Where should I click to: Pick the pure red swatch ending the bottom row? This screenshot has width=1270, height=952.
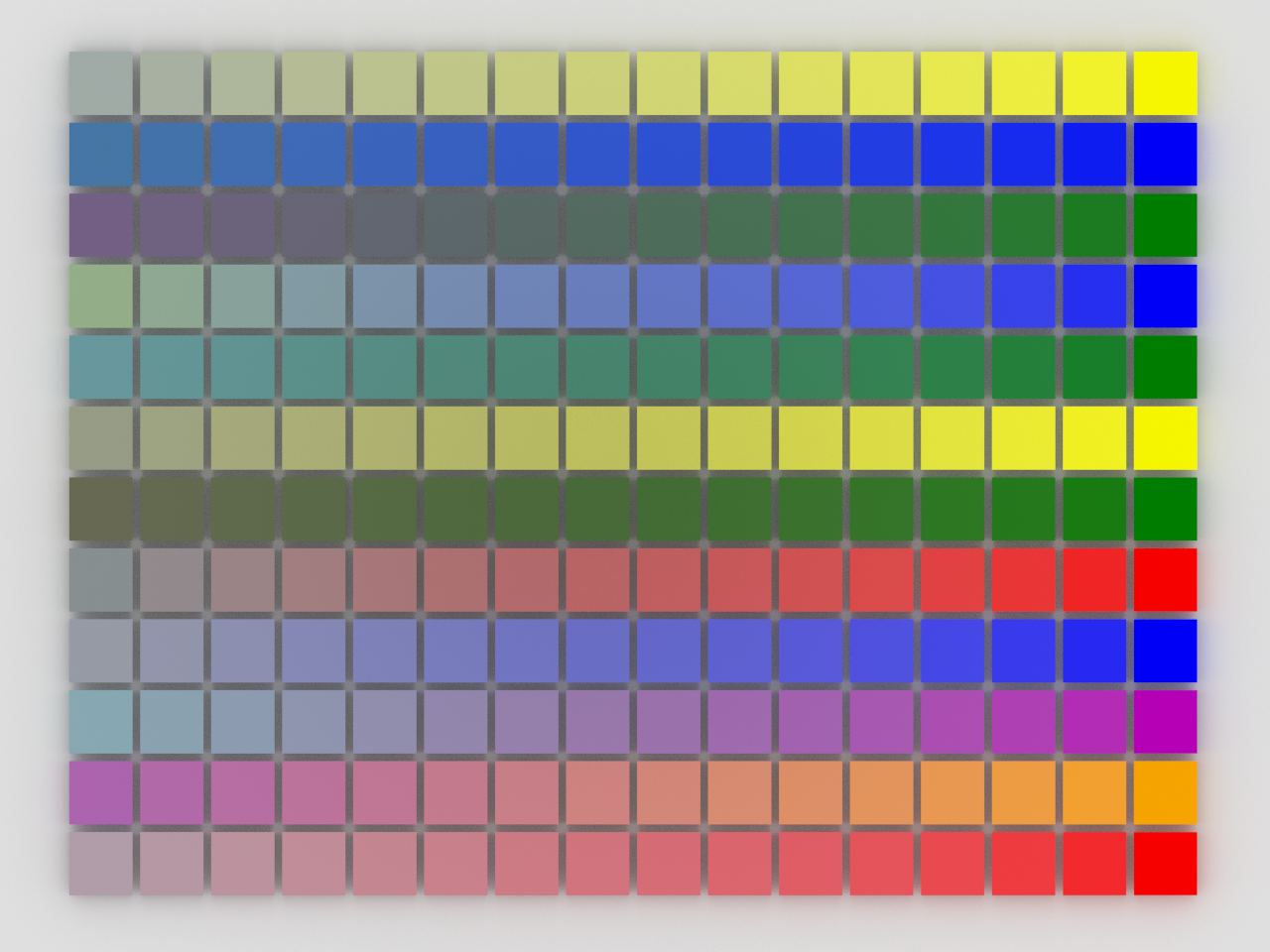(x=1165, y=863)
